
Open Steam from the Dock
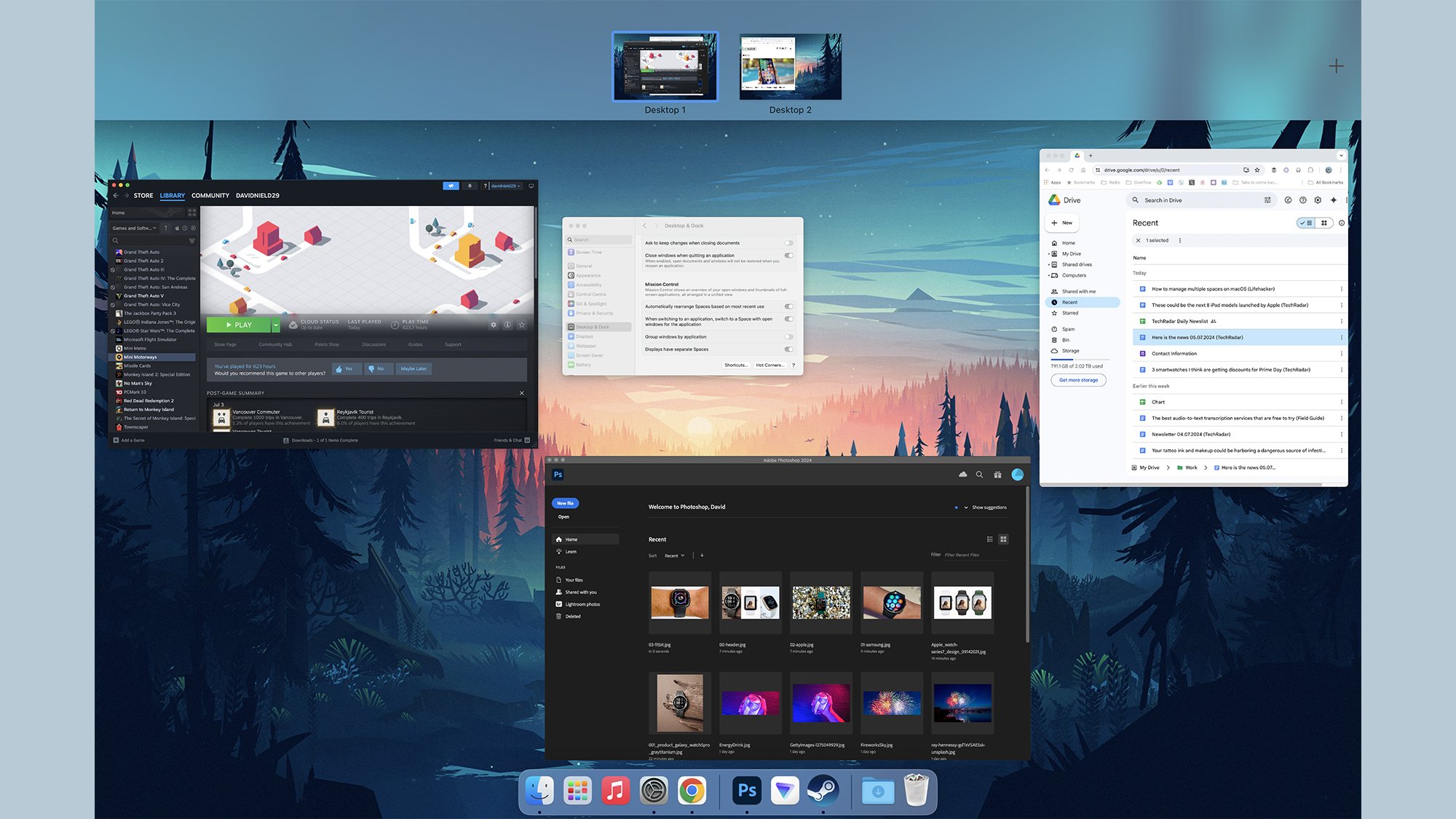click(823, 788)
